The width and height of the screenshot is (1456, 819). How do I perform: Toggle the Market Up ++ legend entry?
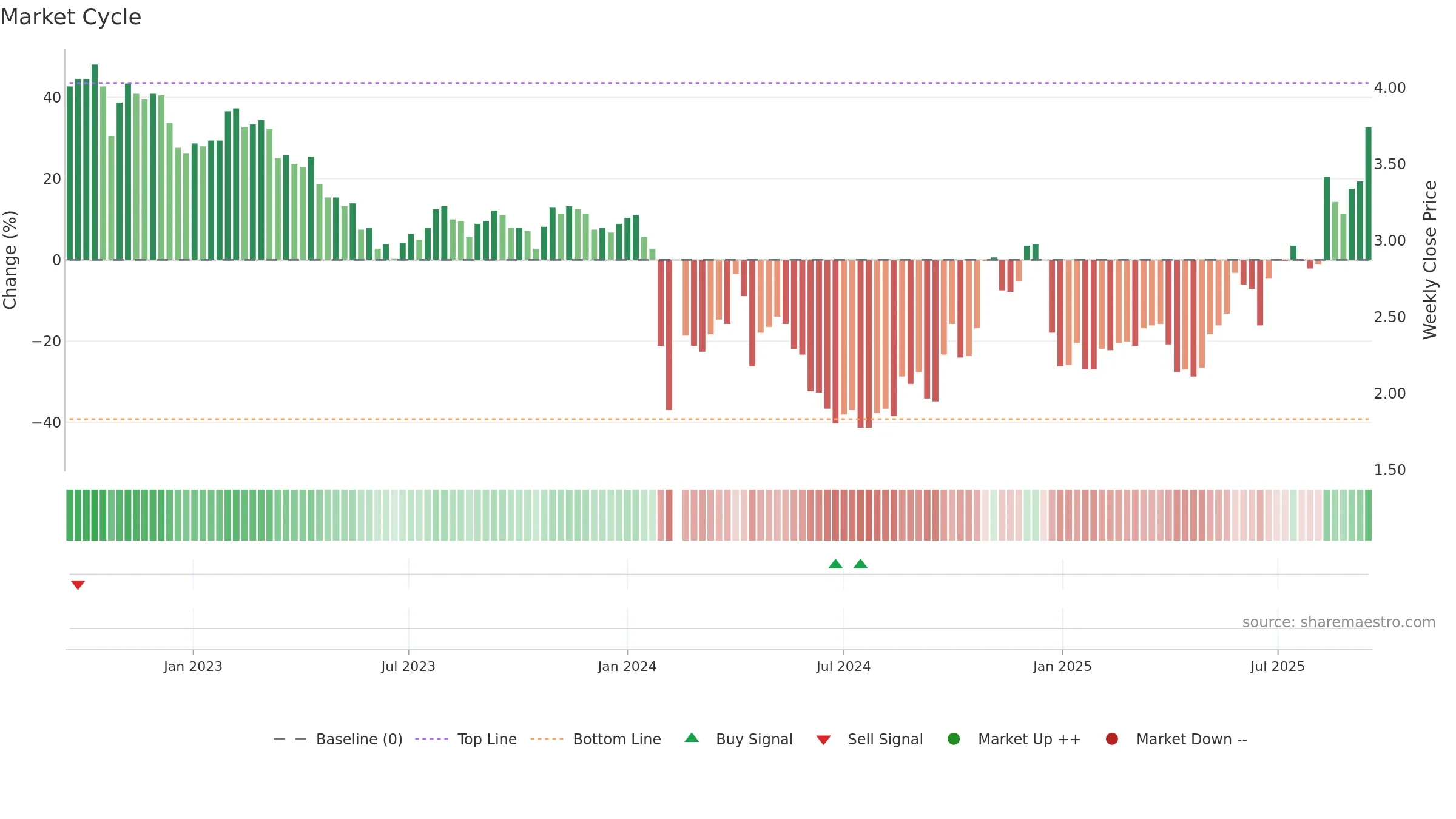coord(1014,739)
